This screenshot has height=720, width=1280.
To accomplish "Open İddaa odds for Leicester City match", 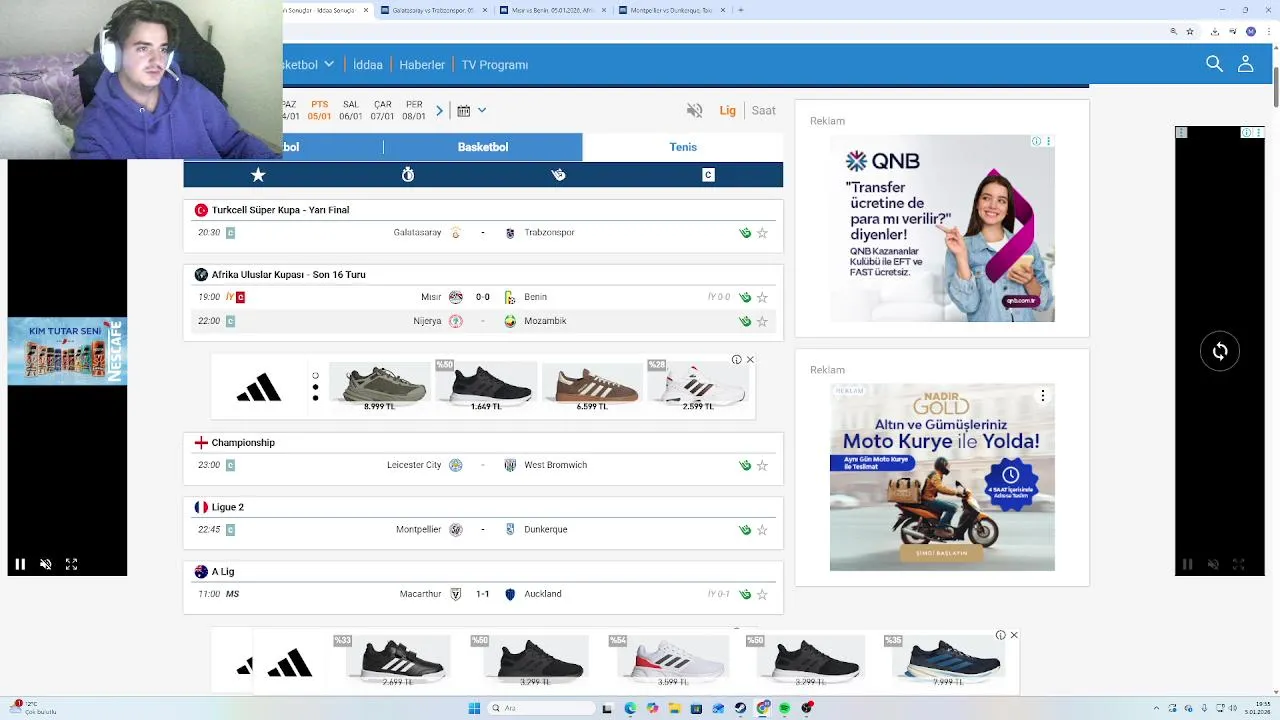I will (x=745, y=465).
